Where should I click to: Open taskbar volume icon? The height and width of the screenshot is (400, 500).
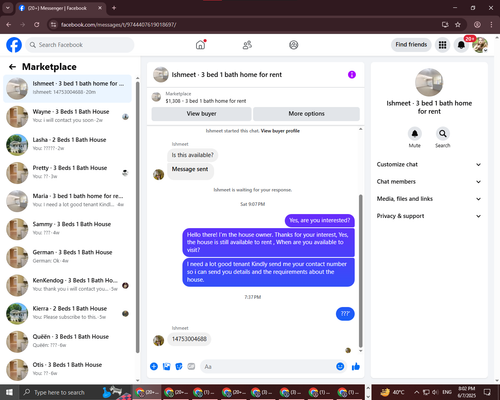(x=435, y=392)
